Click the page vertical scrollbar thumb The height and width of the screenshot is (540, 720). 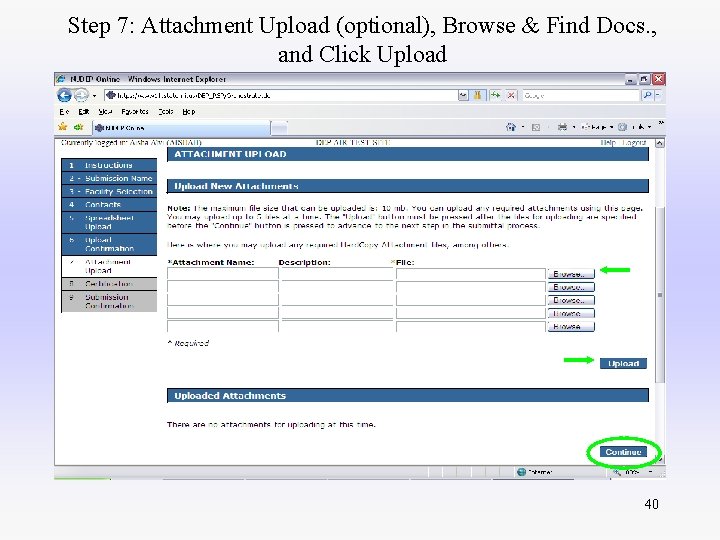click(x=660, y=295)
